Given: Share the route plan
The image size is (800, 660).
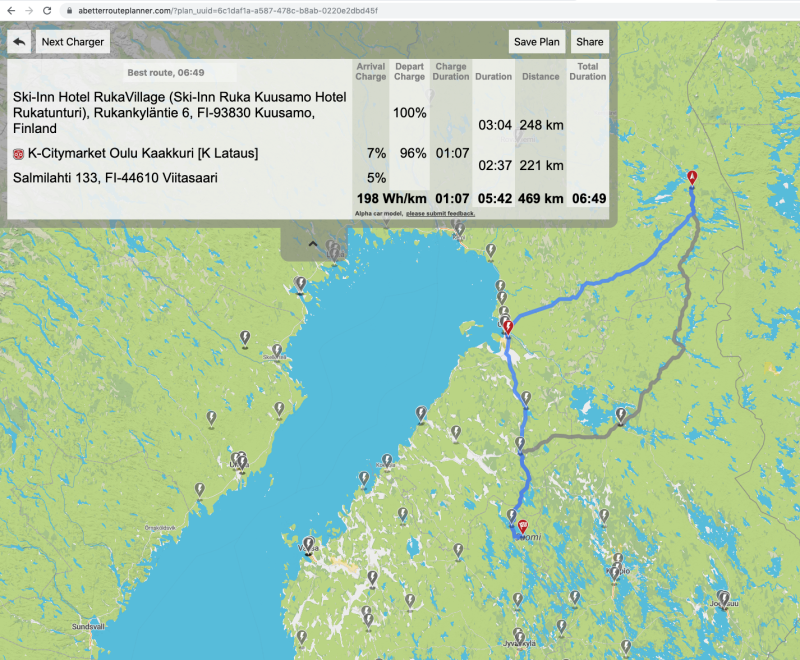Looking at the screenshot, I should (589, 42).
